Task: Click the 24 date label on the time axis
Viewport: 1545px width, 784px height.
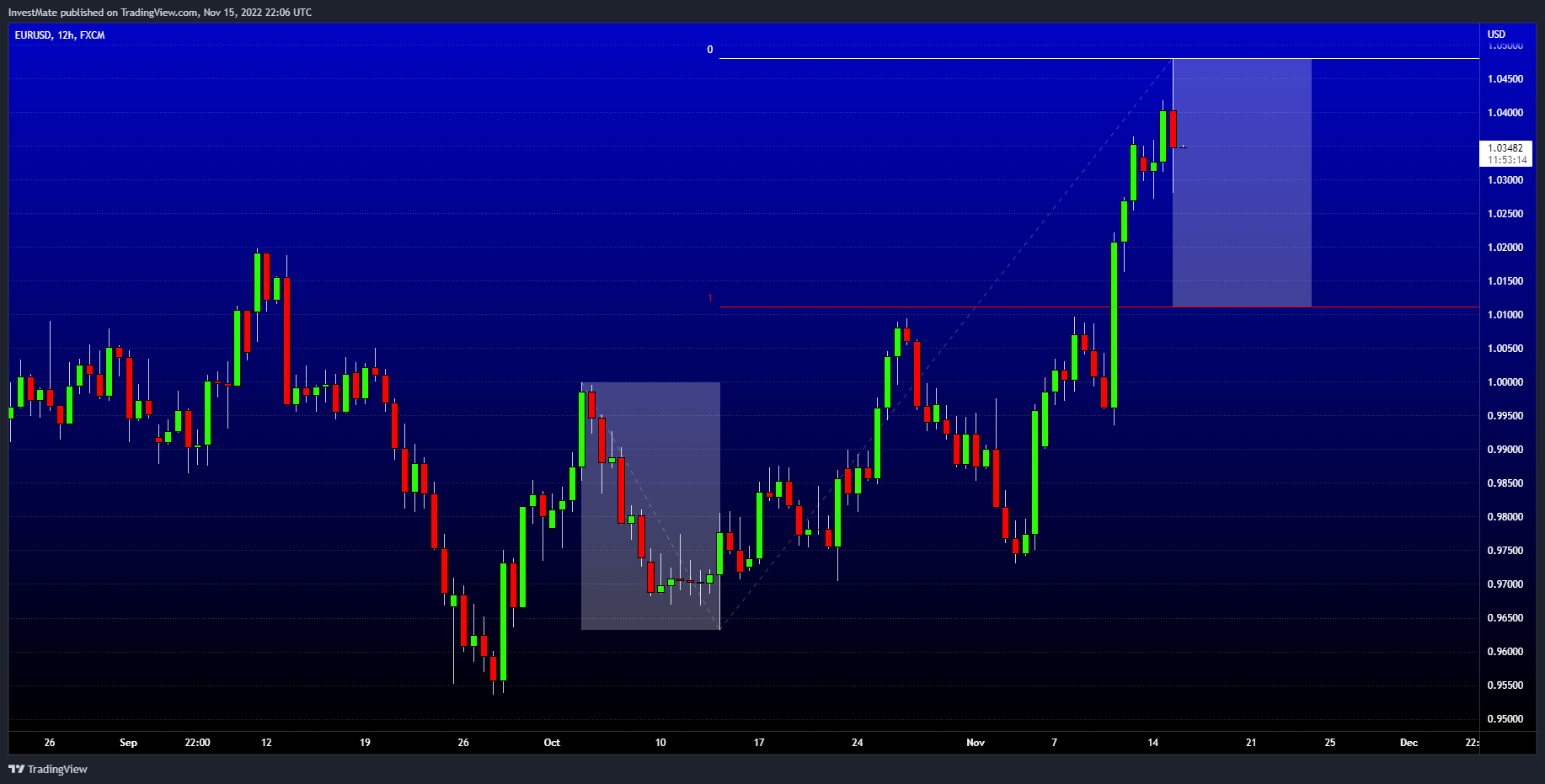Action: [x=858, y=743]
